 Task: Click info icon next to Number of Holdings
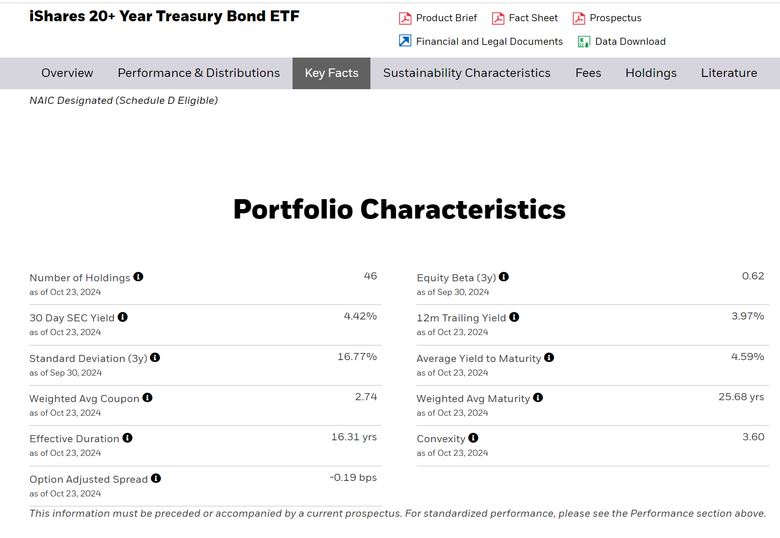138,276
